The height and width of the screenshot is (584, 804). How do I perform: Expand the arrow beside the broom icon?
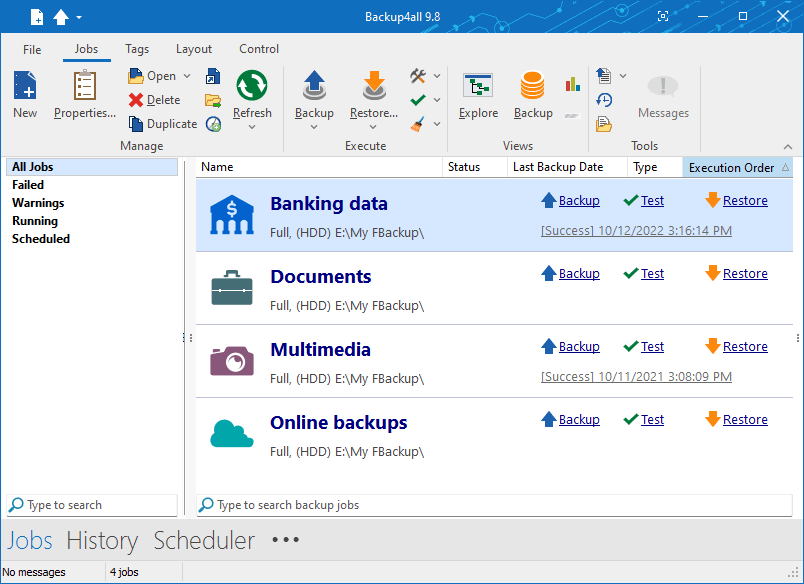(x=437, y=124)
